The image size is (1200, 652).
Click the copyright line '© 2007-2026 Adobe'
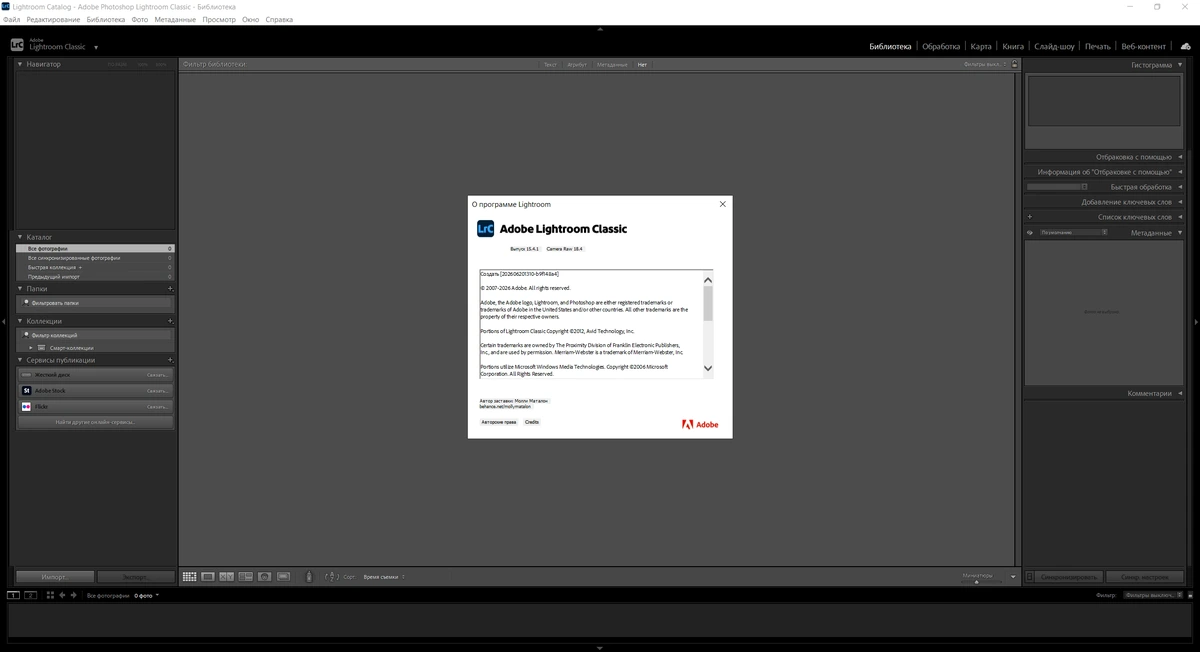click(x=525, y=288)
